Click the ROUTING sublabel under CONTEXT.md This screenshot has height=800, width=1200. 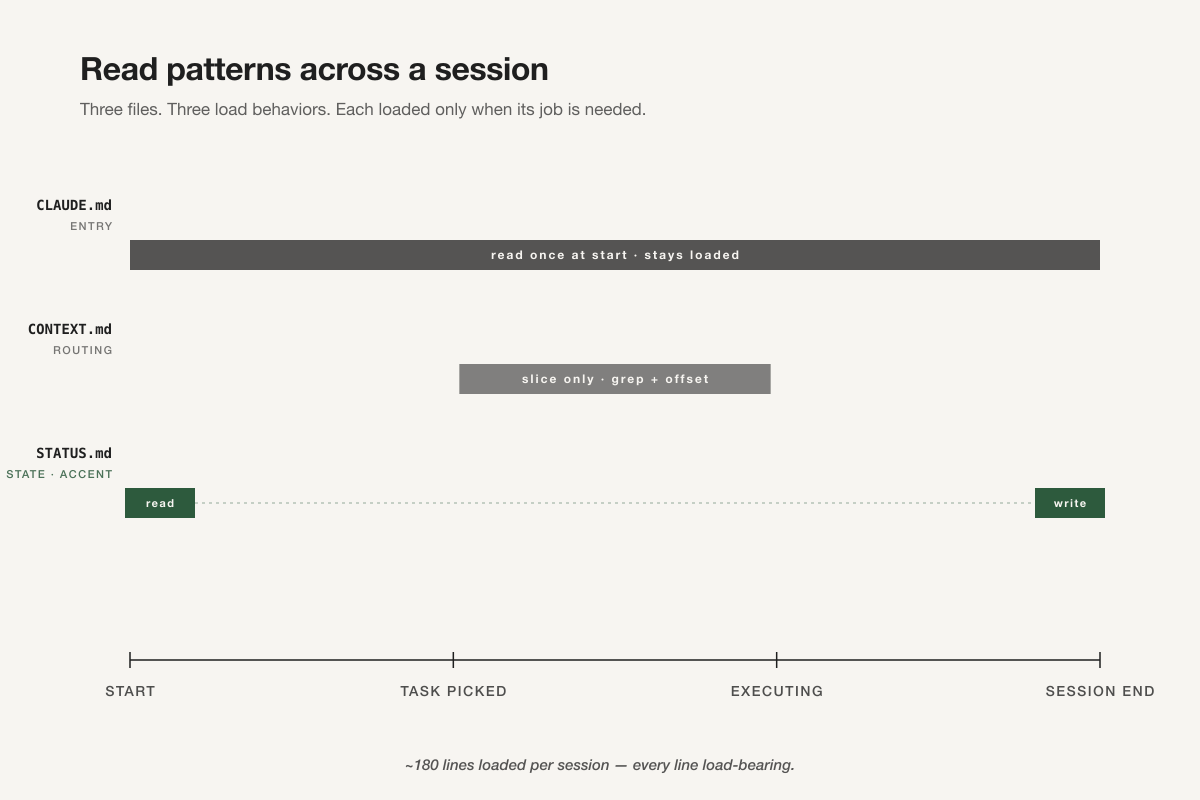coord(83,351)
